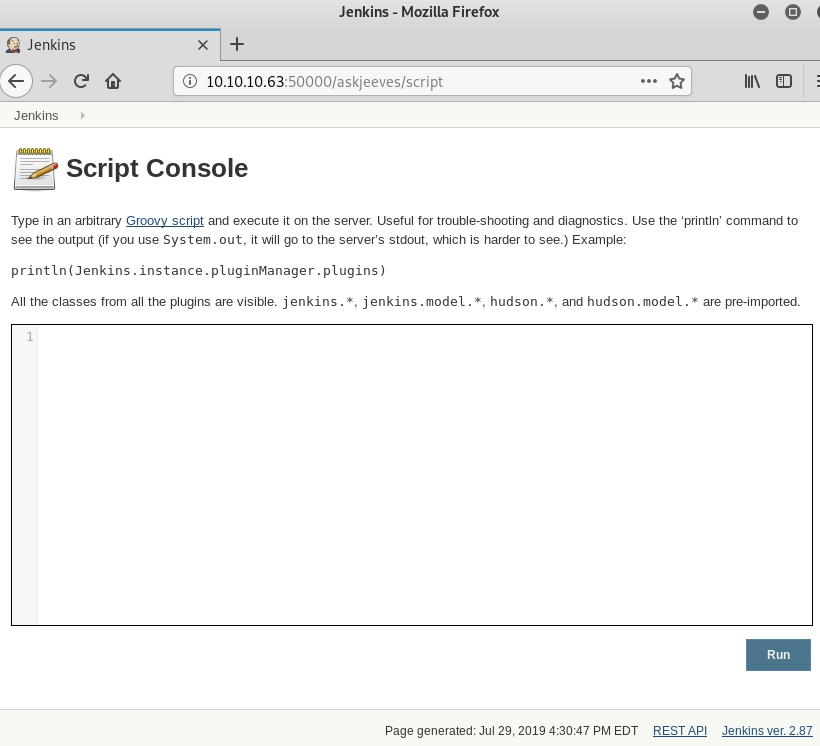Click the line number 1 in editor gutter

click(30, 337)
